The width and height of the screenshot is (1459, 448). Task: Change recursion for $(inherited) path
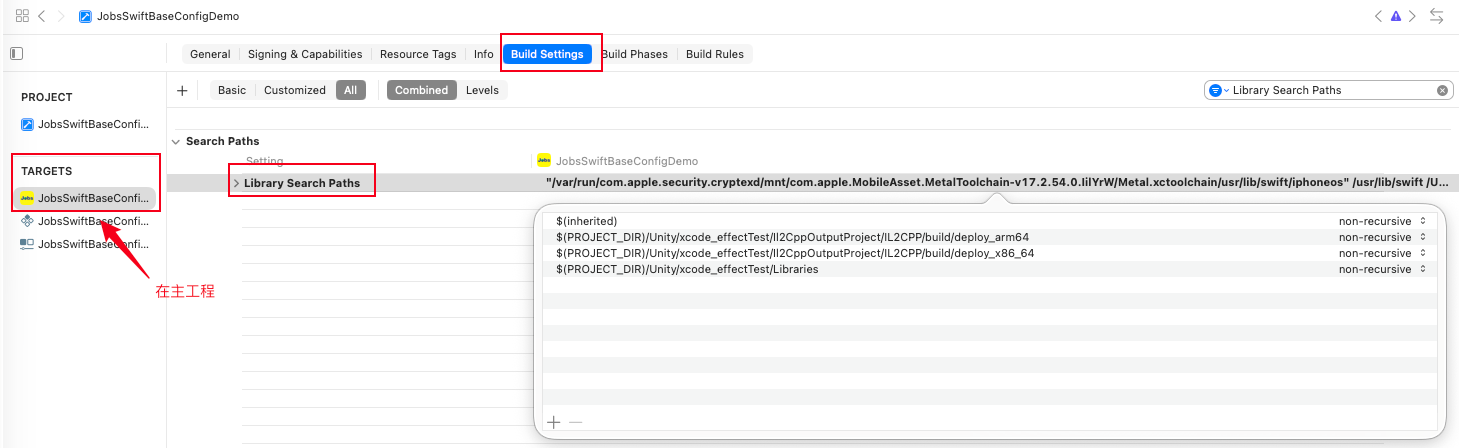(1381, 221)
